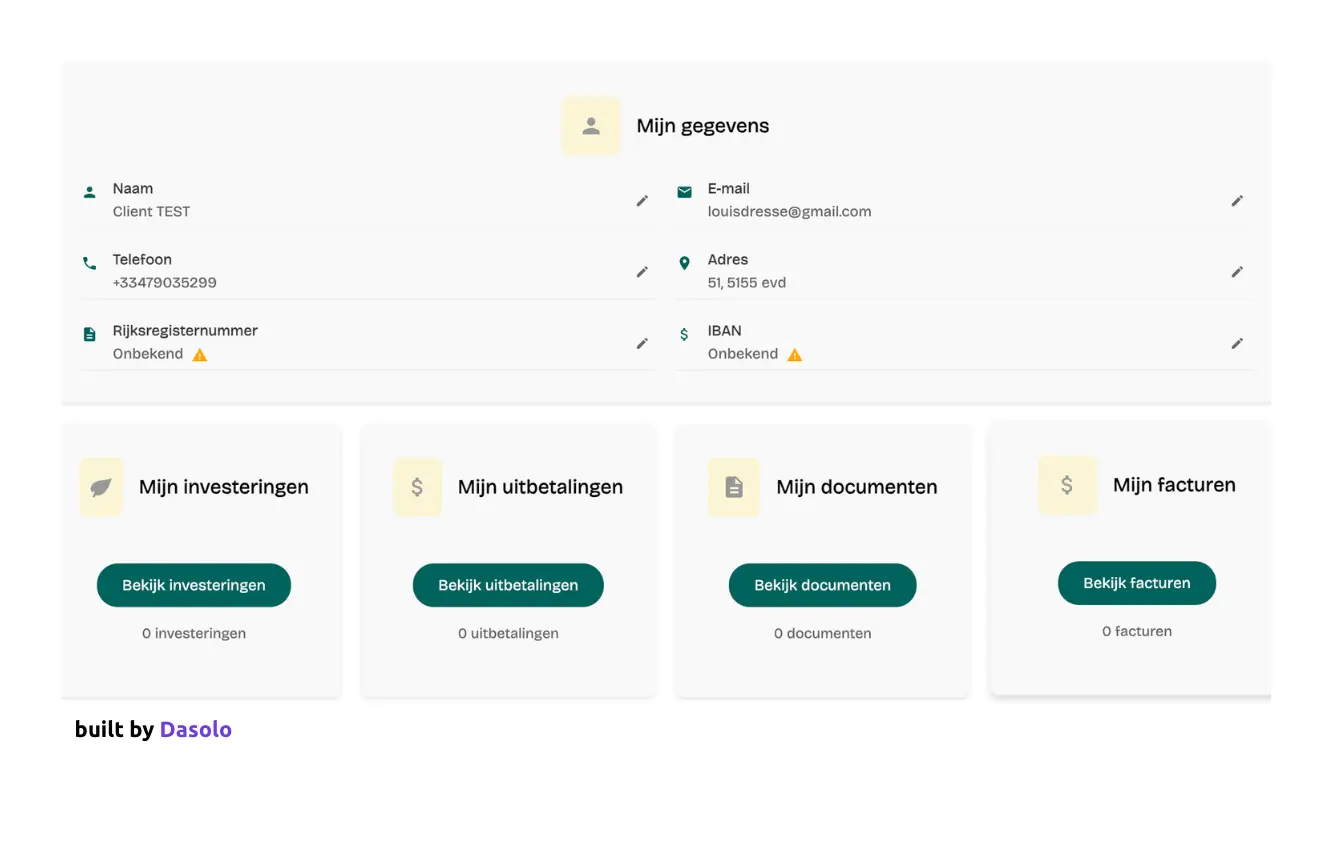Image resolution: width=1328 pixels, height=866 pixels.
Task: Click the IBAN warning triangle icon
Action: [795, 355]
